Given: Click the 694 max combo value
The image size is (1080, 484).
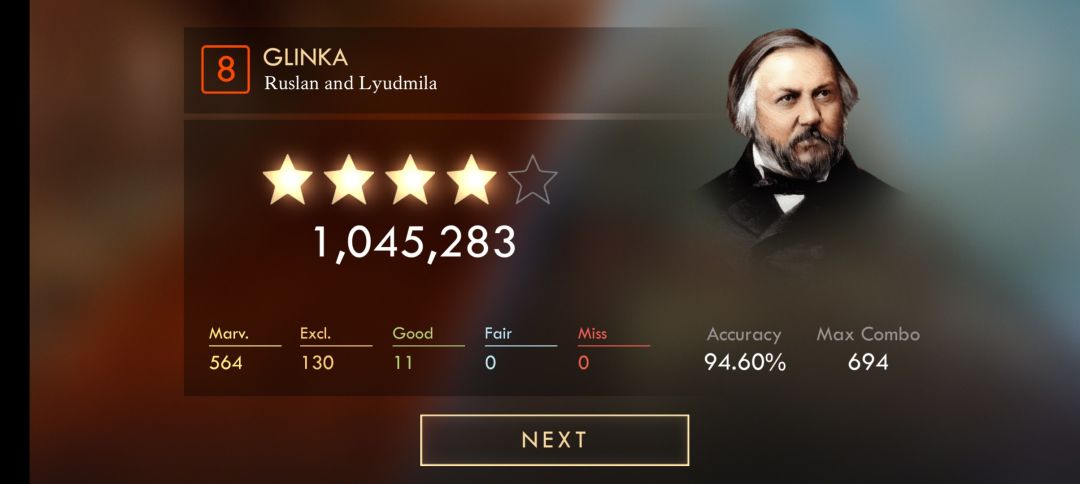Looking at the screenshot, I should pos(868,362).
